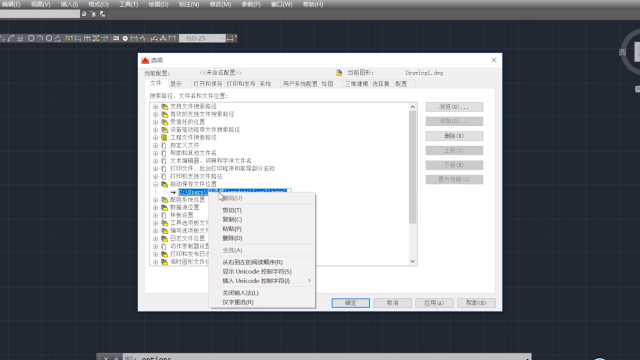Choose 粘贴(P) from the context menu
640x360 pixels.
click(262, 229)
